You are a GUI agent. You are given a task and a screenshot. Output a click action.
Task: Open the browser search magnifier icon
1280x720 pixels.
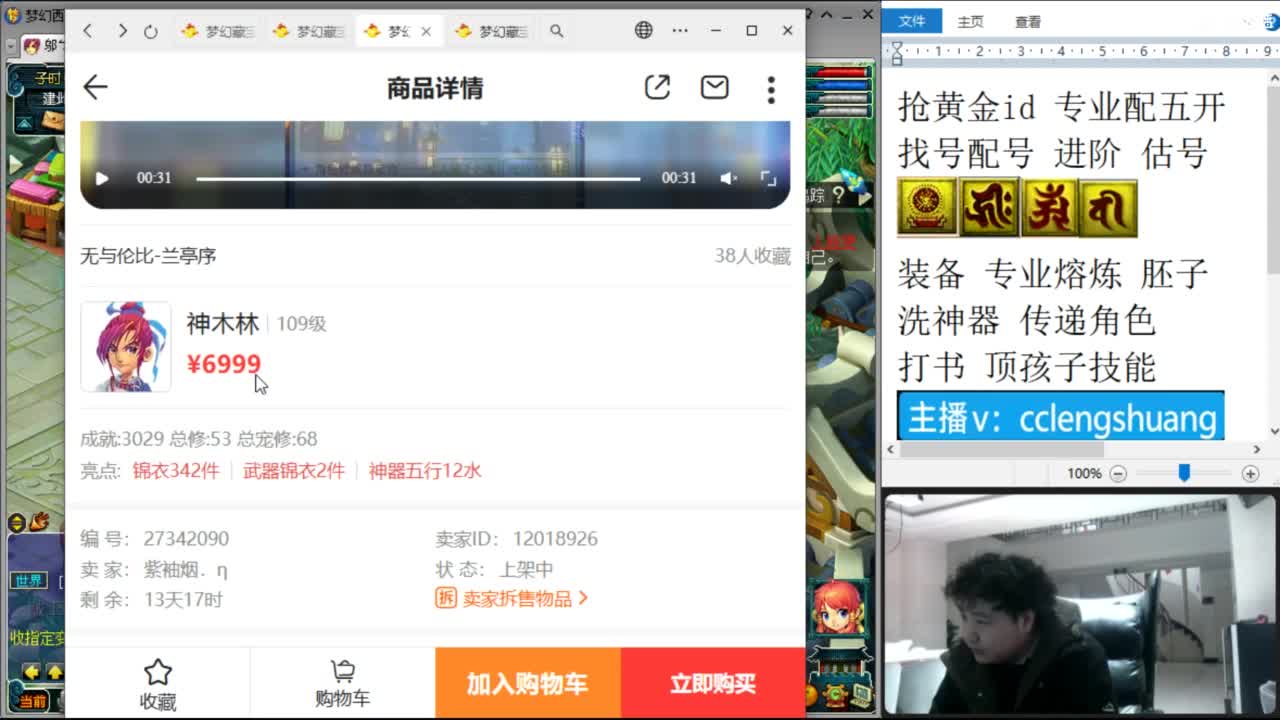click(x=557, y=31)
